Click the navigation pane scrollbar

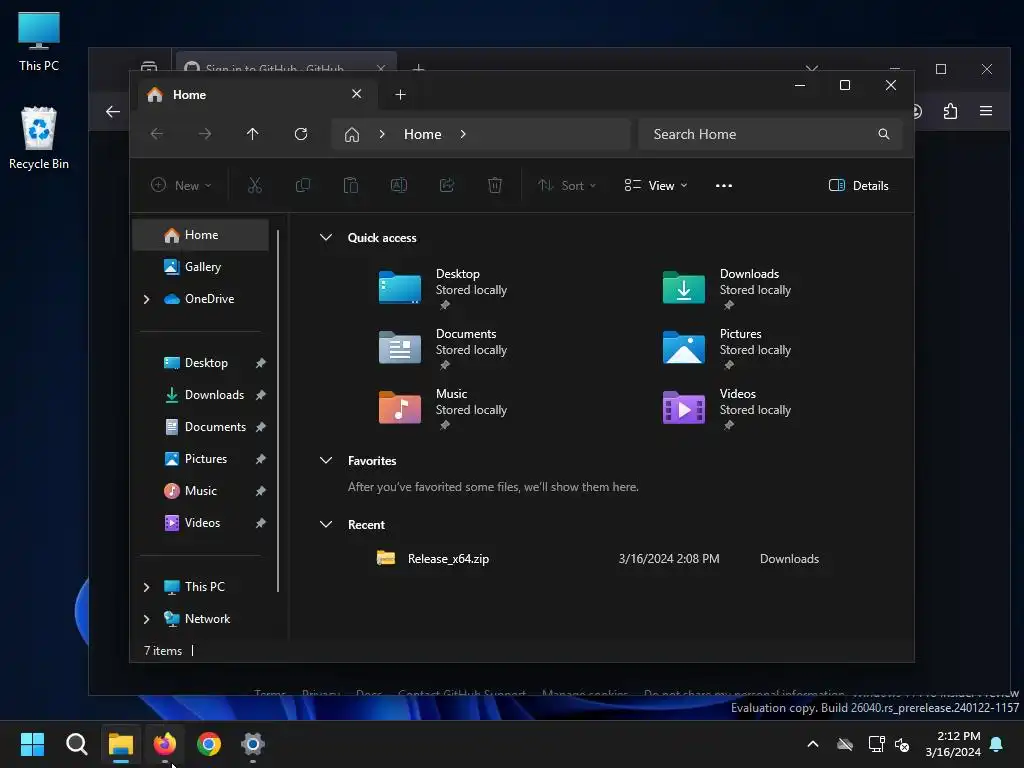(278, 411)
